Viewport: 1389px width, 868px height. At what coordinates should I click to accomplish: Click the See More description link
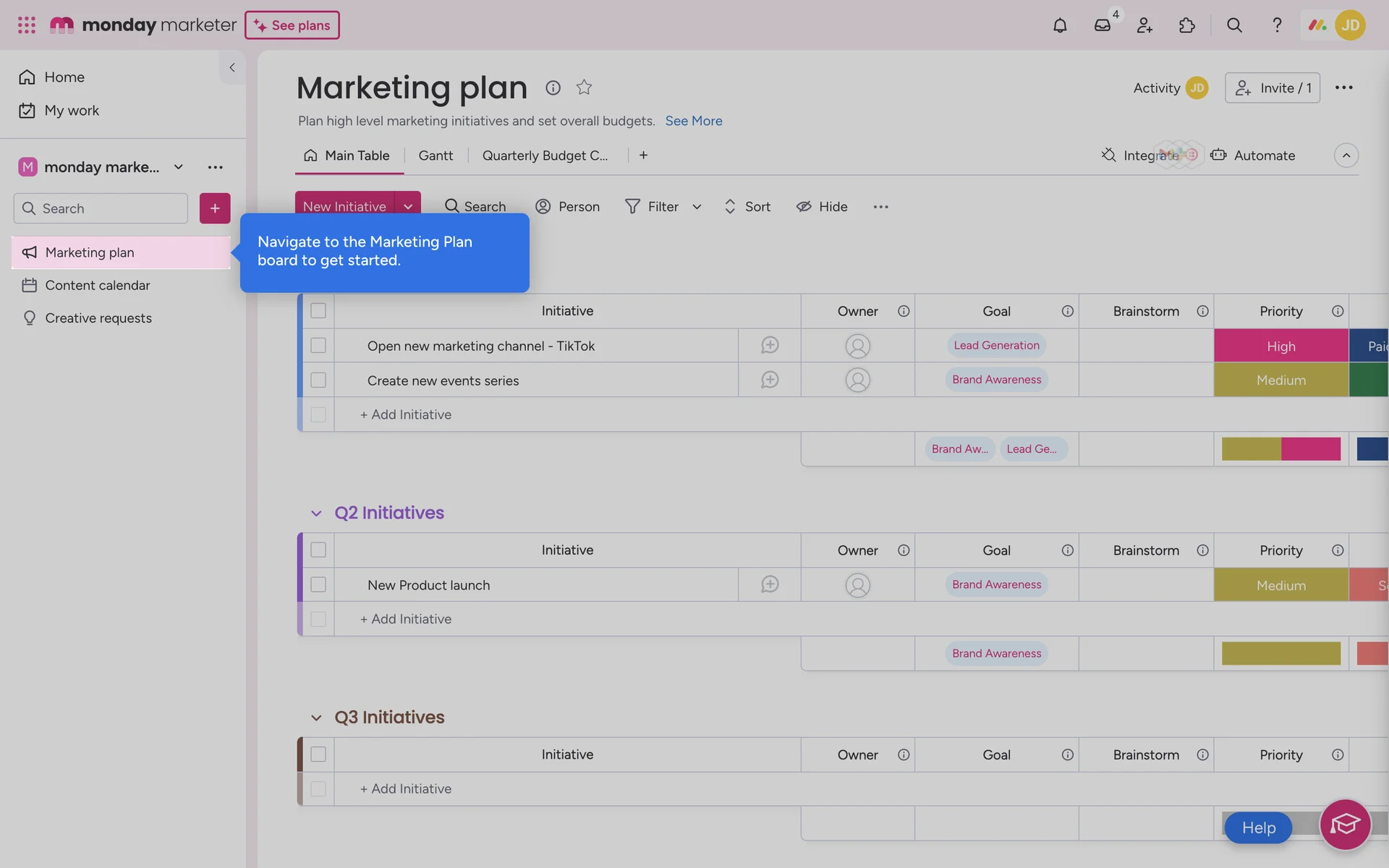pyautogui.click(x=693, y=121)
